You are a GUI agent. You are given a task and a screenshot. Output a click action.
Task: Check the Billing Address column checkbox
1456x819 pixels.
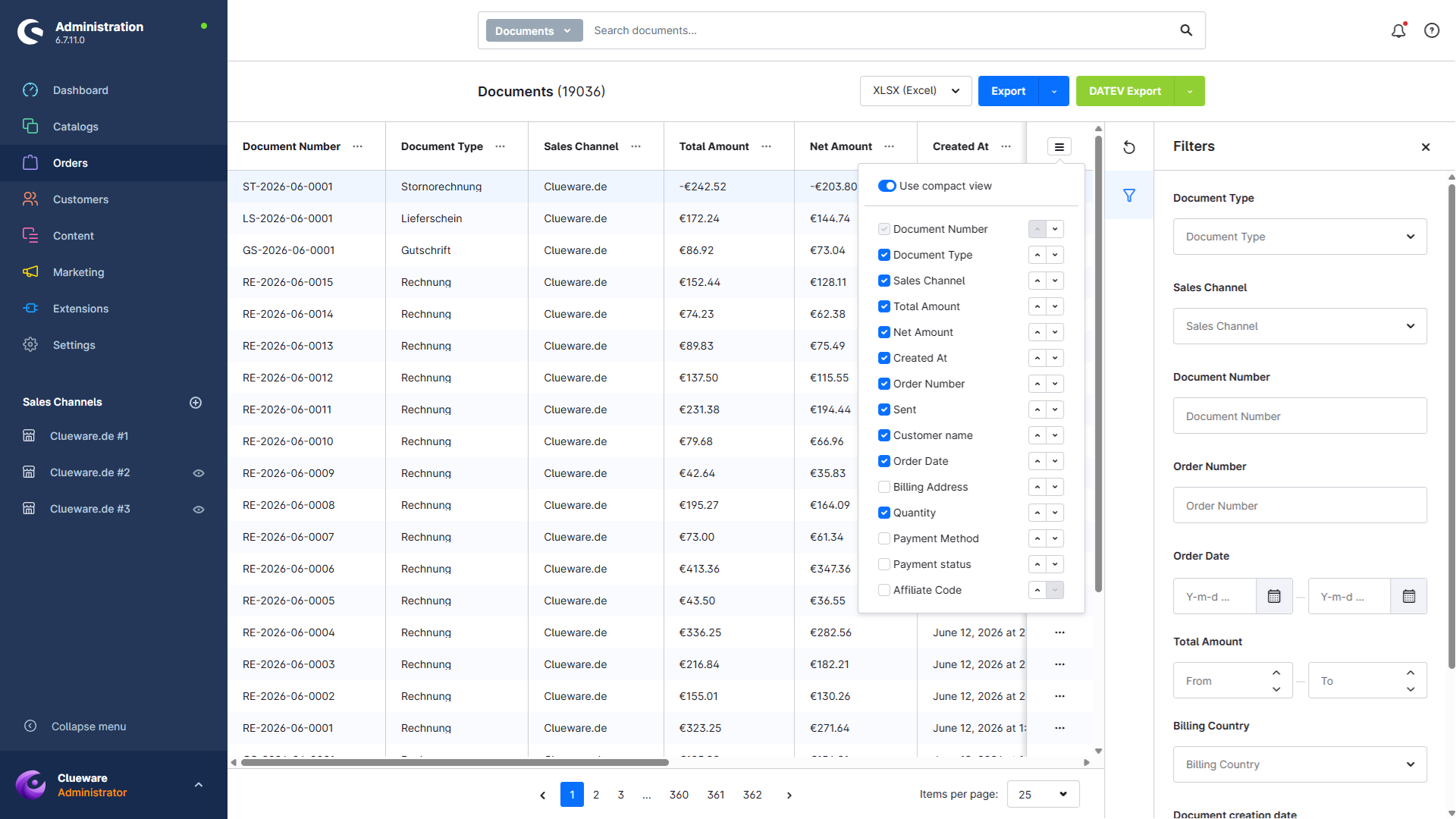(x=884, y=487)
